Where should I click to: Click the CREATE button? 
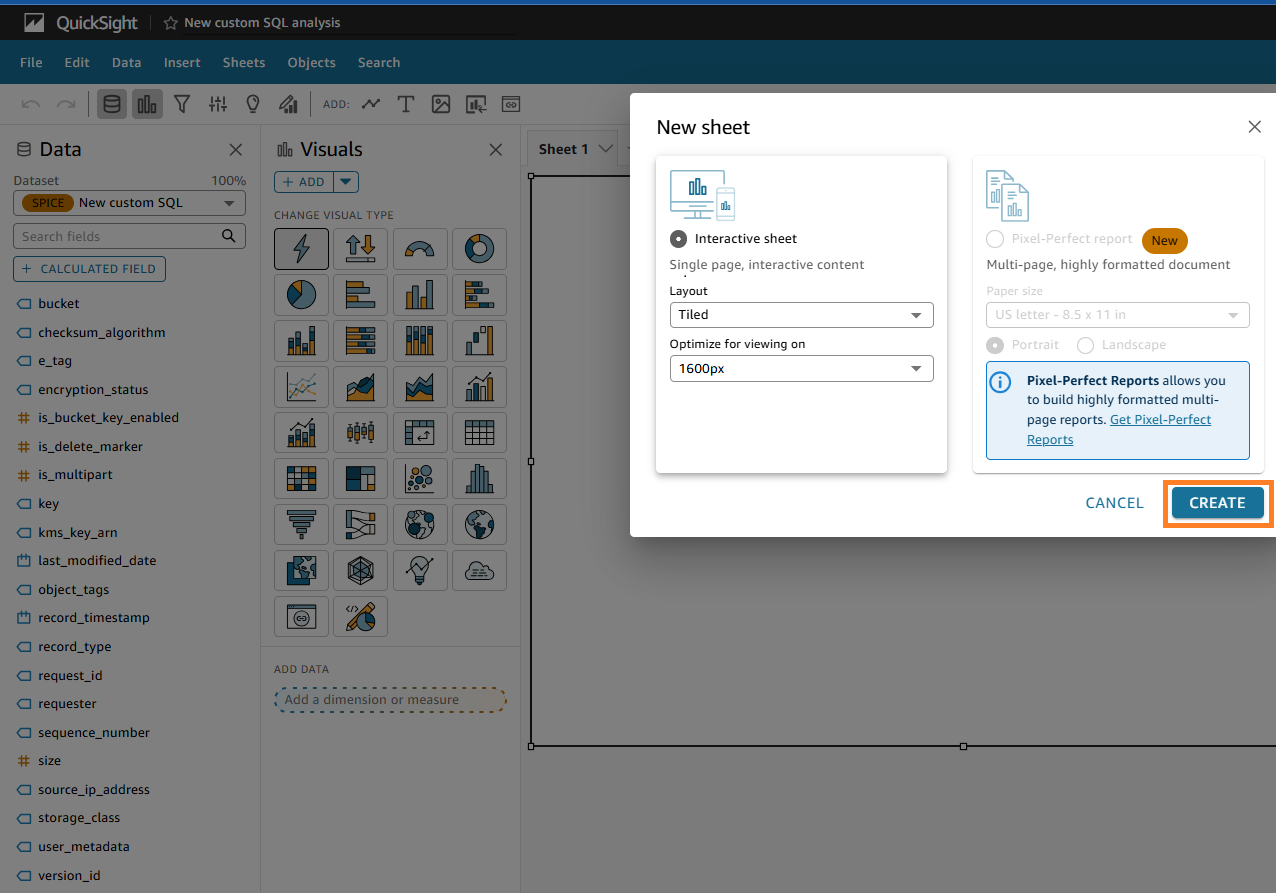pos(1216,503)
